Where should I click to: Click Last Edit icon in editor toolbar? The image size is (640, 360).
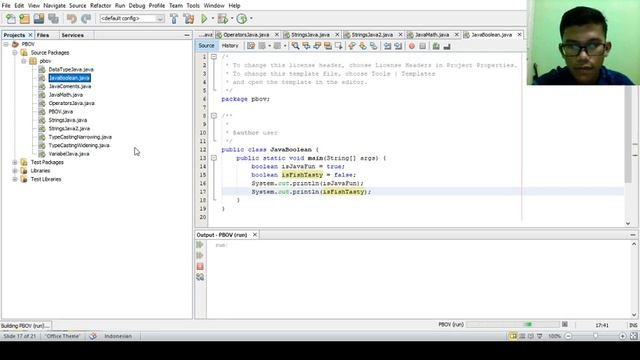click(251, 46)
